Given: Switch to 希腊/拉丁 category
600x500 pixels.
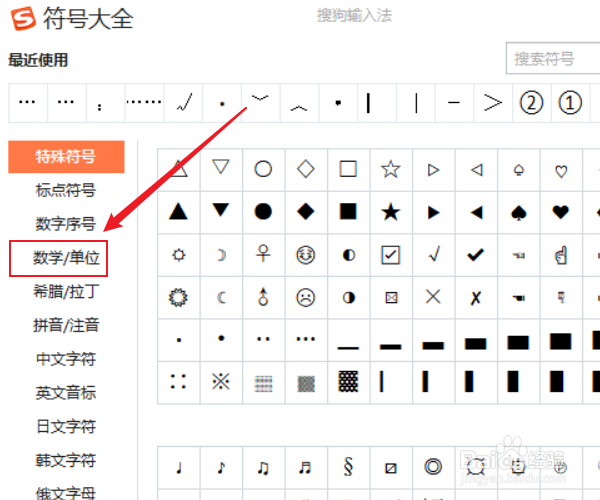Looking at the screenshot, I should point(66,292).
